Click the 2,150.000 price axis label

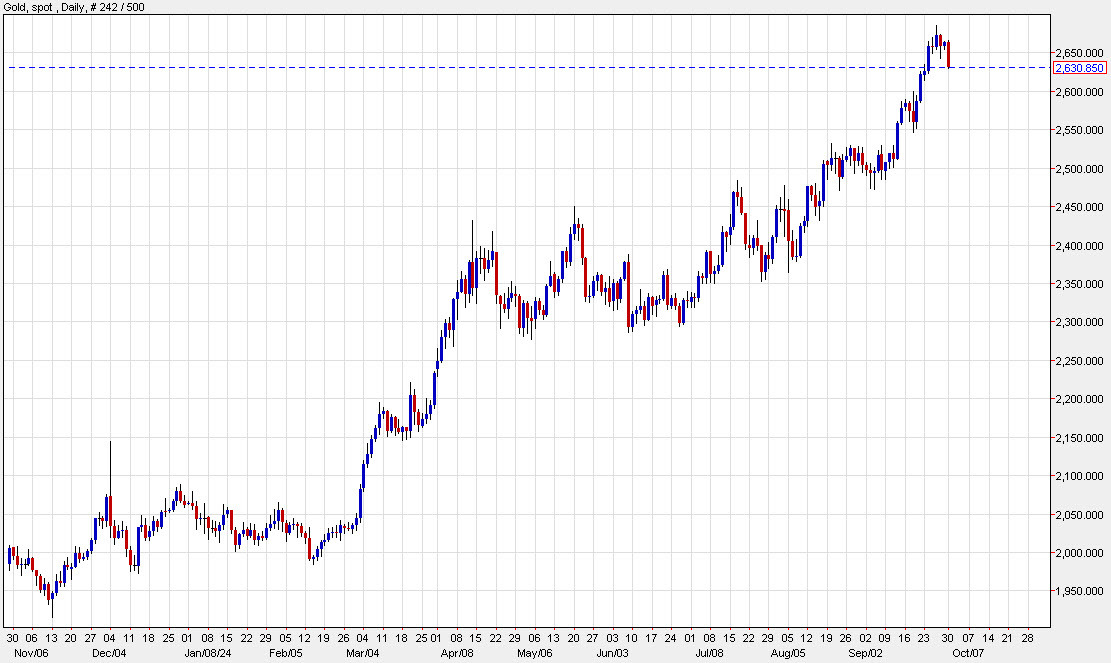[x=1079, y=438]
